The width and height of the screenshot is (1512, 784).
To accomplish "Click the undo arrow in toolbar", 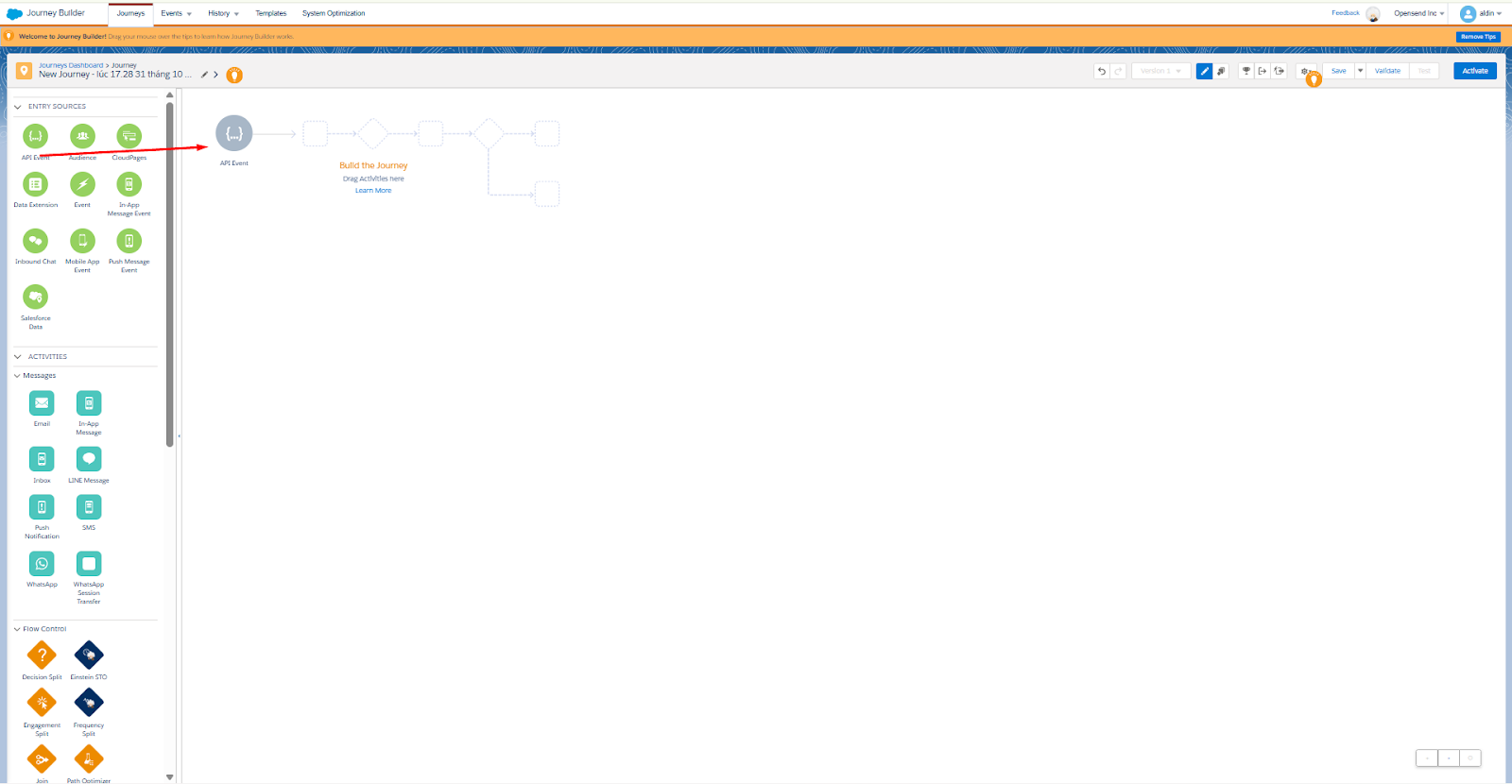I will coord(1102,71).
